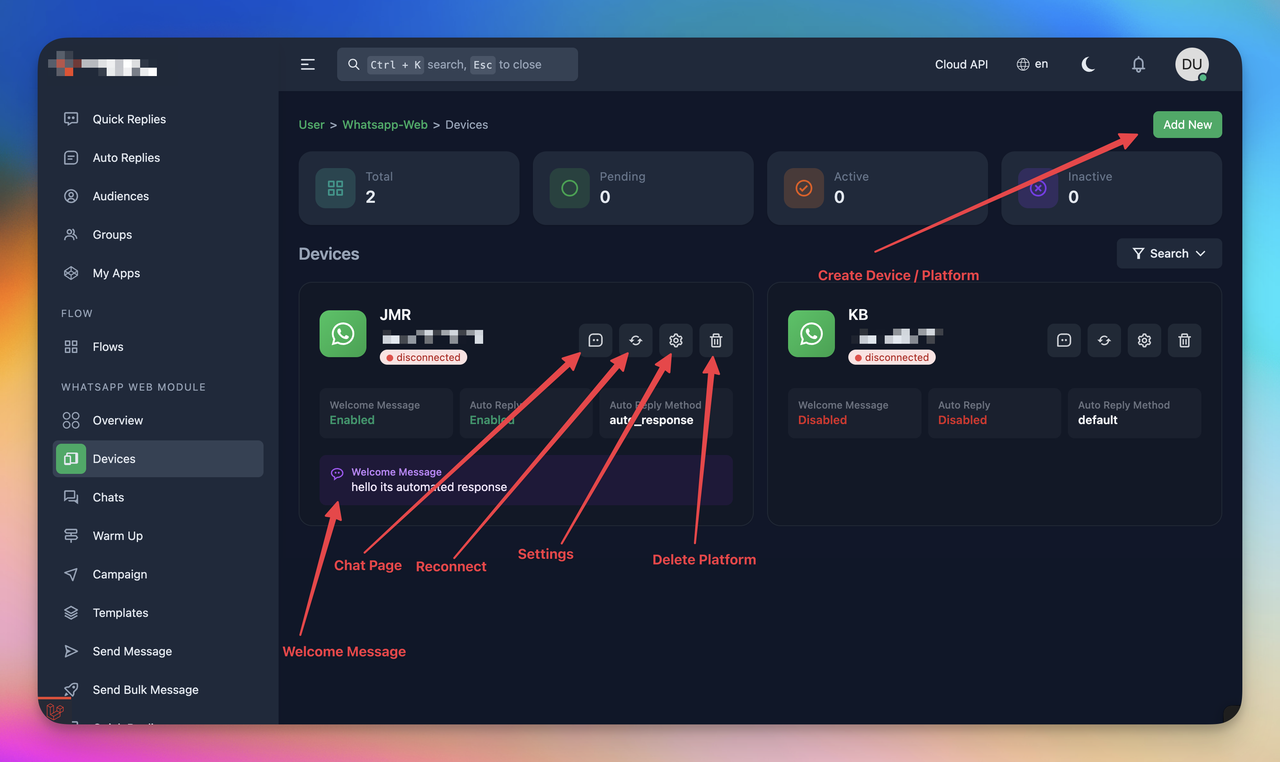The height and width of the screenshot is (762, 1280).
Task: Click the Total devices grid icon
Action: tap(335, 188)
